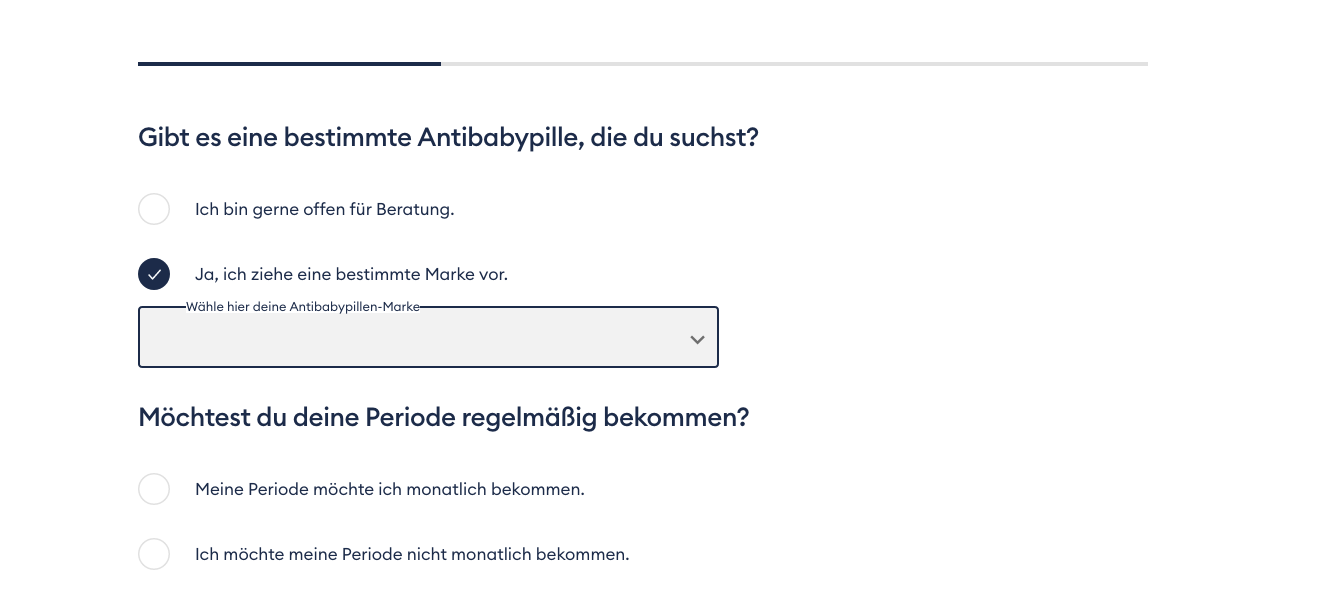Click the grey unfilled portion of the progress bar
The width and height of the screenshot is (1324, 605).
(794, 64)
